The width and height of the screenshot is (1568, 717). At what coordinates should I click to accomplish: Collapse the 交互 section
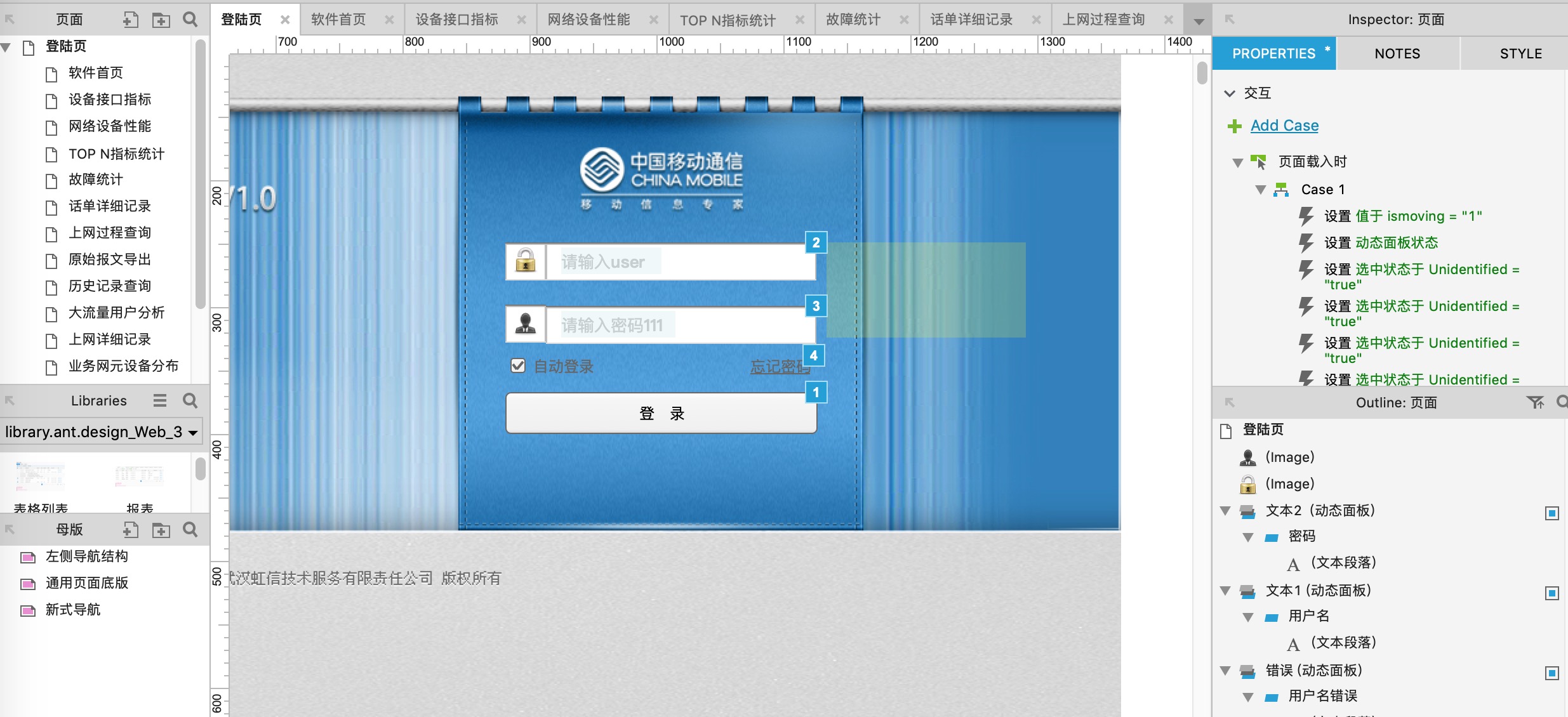click(x=1230, y=93)
